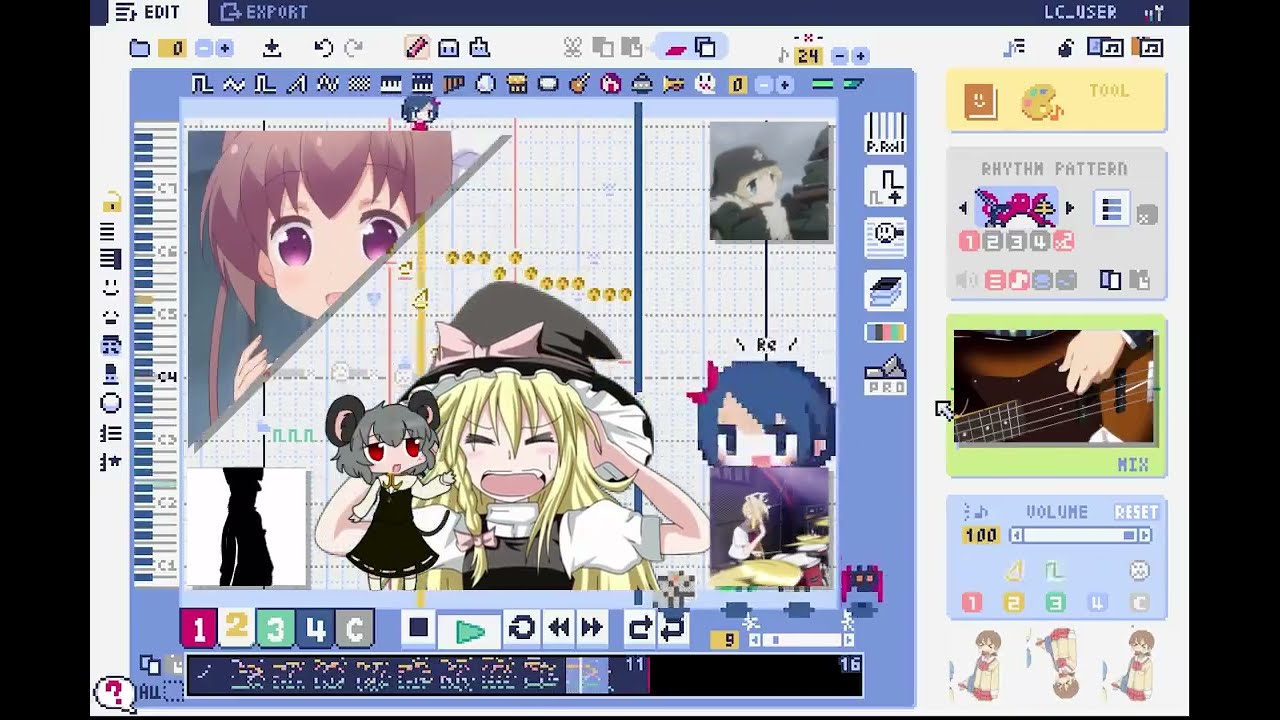This screenshot has width=1280, height=720.
Task: Choose the first piano keyboard instrument
Action: pyautogui.click(x=391, y=85)
